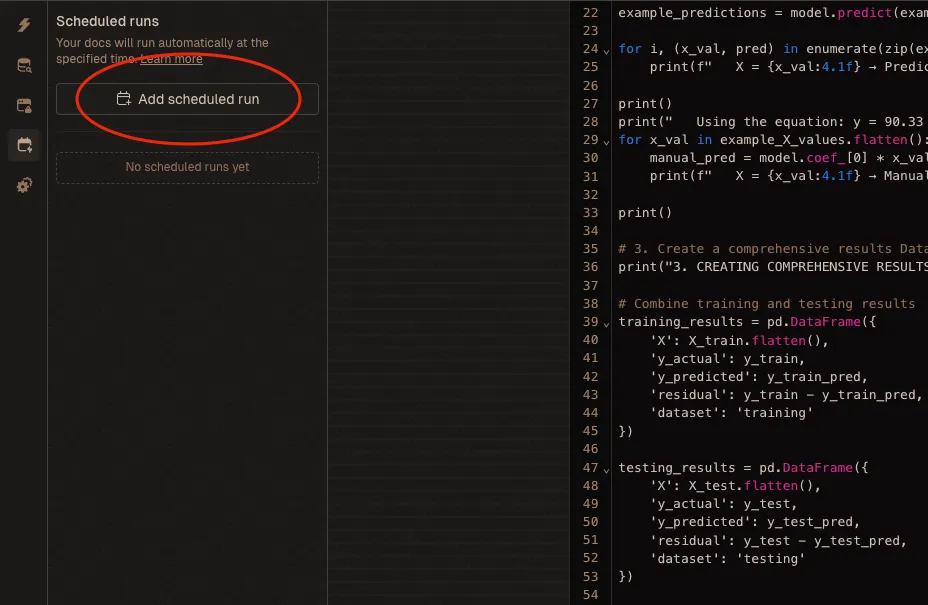The image size is (928, 605).
Task: Open the gear settings icon in sidebar
Action: [24, 186]
